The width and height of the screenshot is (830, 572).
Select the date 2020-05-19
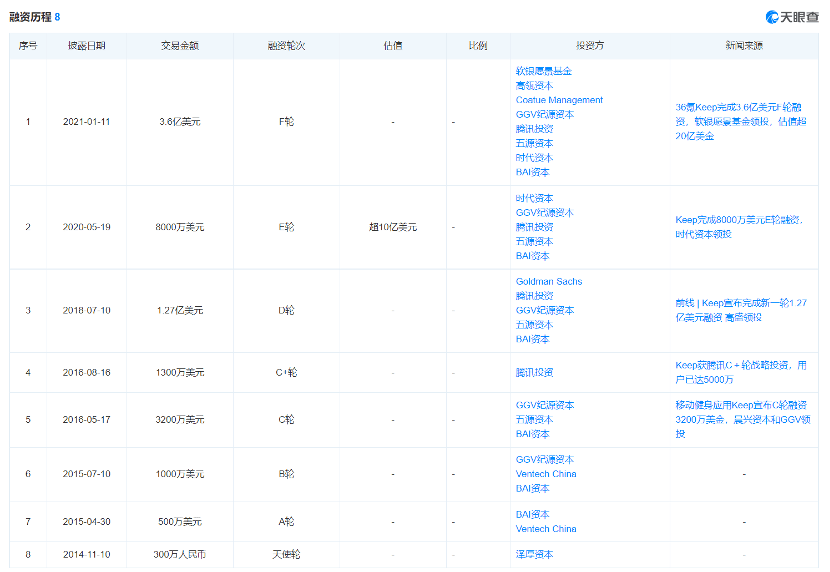[86, 227]
